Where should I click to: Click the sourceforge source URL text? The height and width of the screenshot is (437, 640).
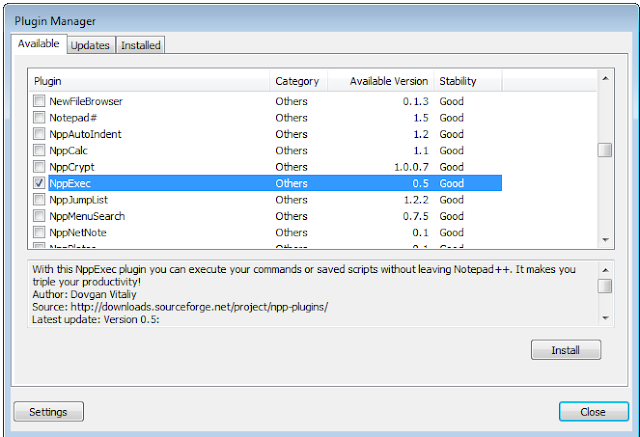coord(199,306)
